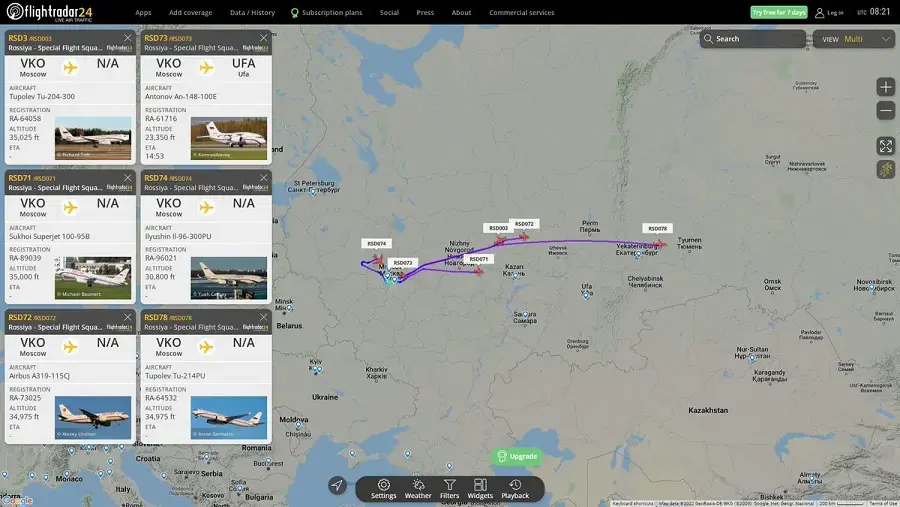900x507 pixels.
Task: Zoom out with the minus button
Action: coord(886,111)
